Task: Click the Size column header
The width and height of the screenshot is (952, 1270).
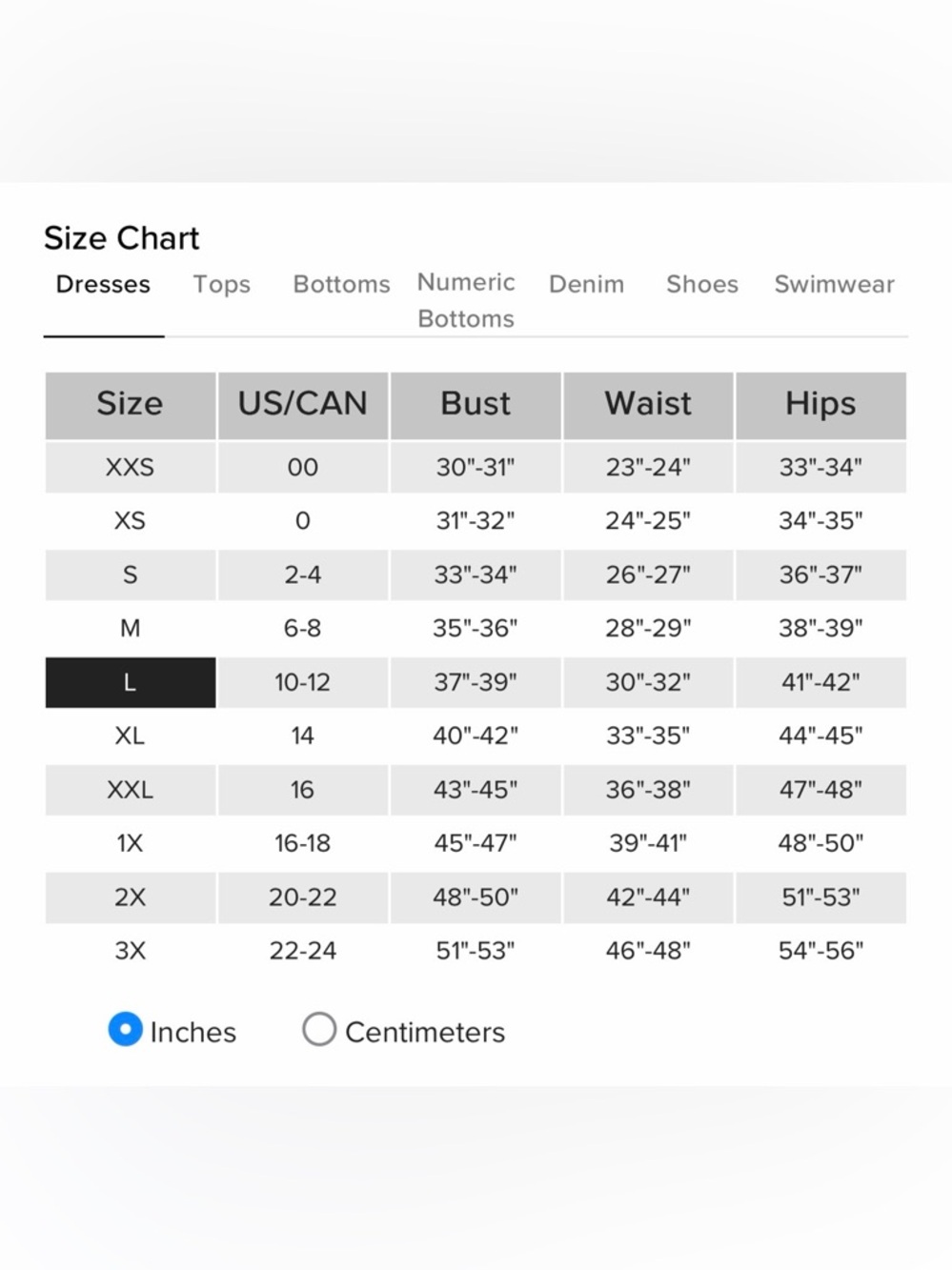Action: point(131,404)
